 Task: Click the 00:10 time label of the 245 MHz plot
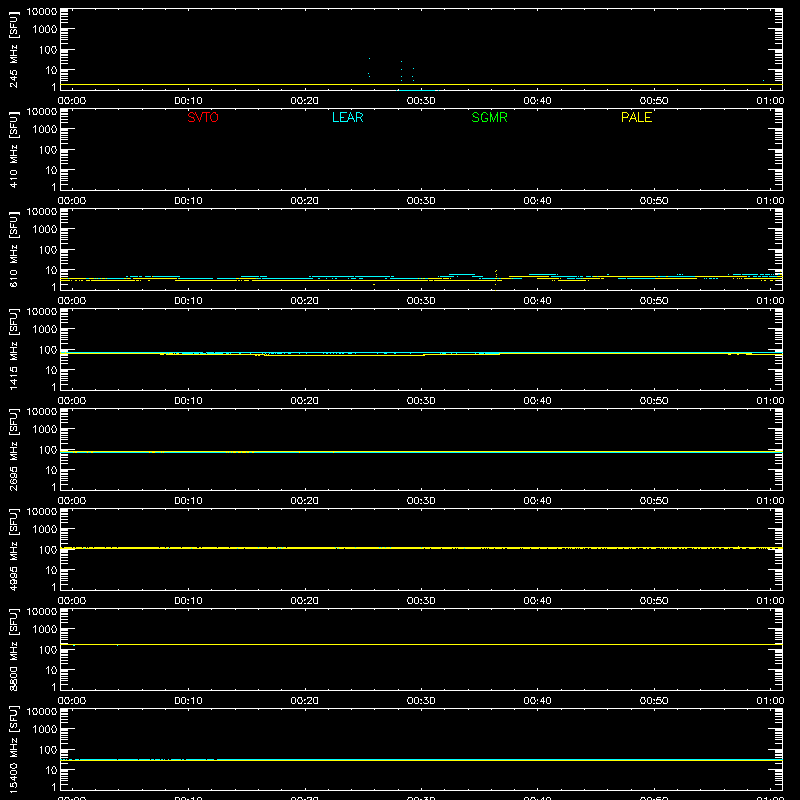point(188,101)
